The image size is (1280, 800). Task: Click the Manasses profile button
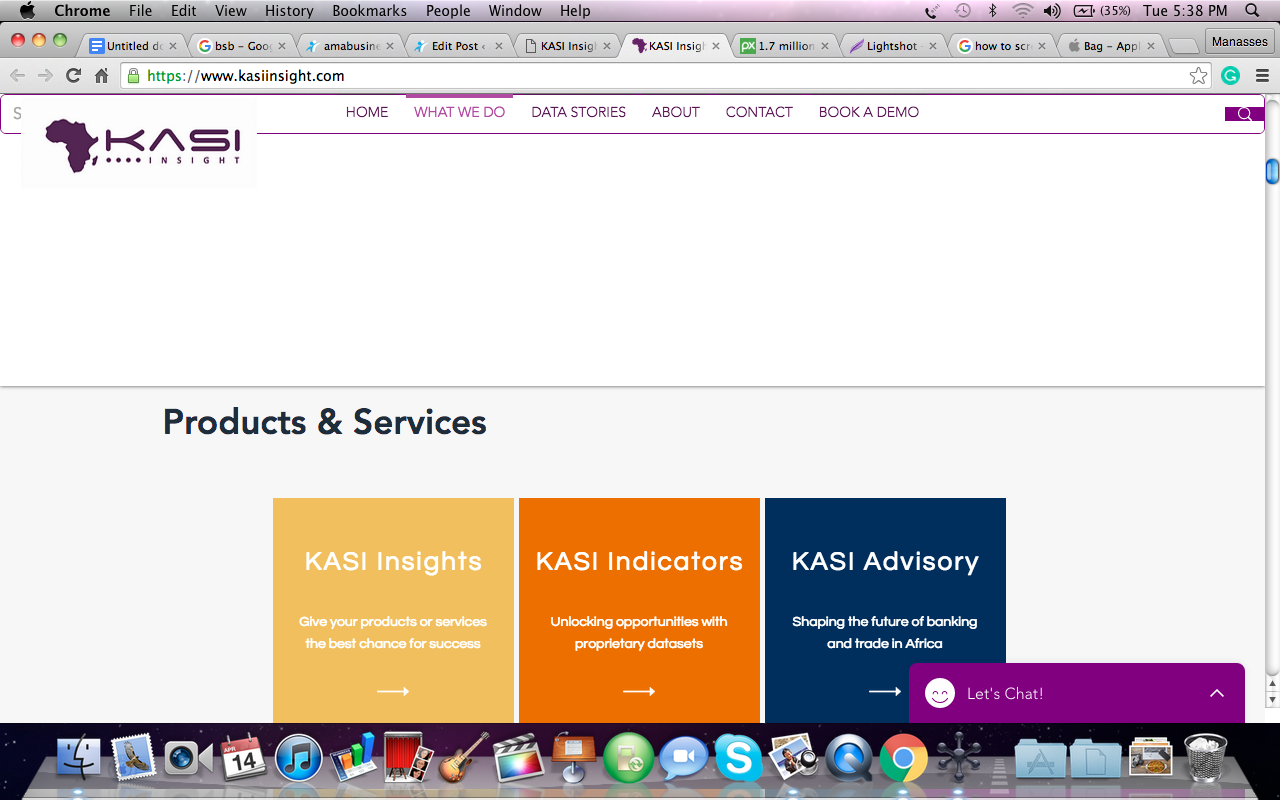pos(1239,42)
